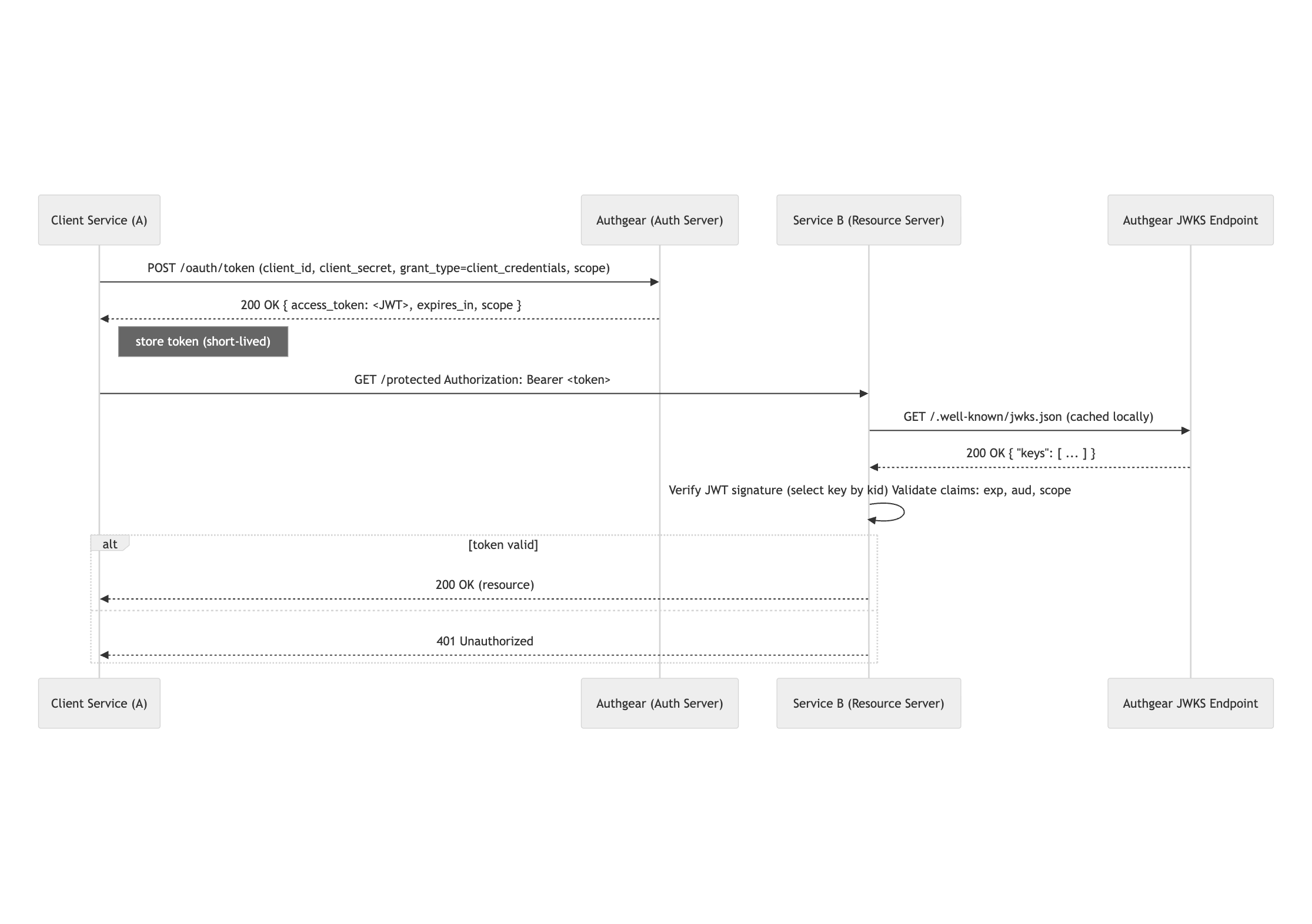1312x924 pixels.
Task: Select the "alt" fragment label
Action: (x=109, y=544)
